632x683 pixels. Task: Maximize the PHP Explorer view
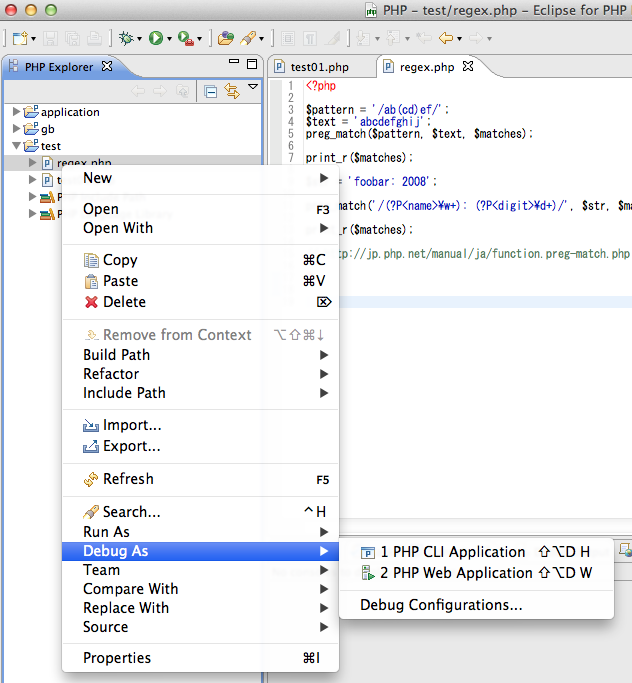252,64
